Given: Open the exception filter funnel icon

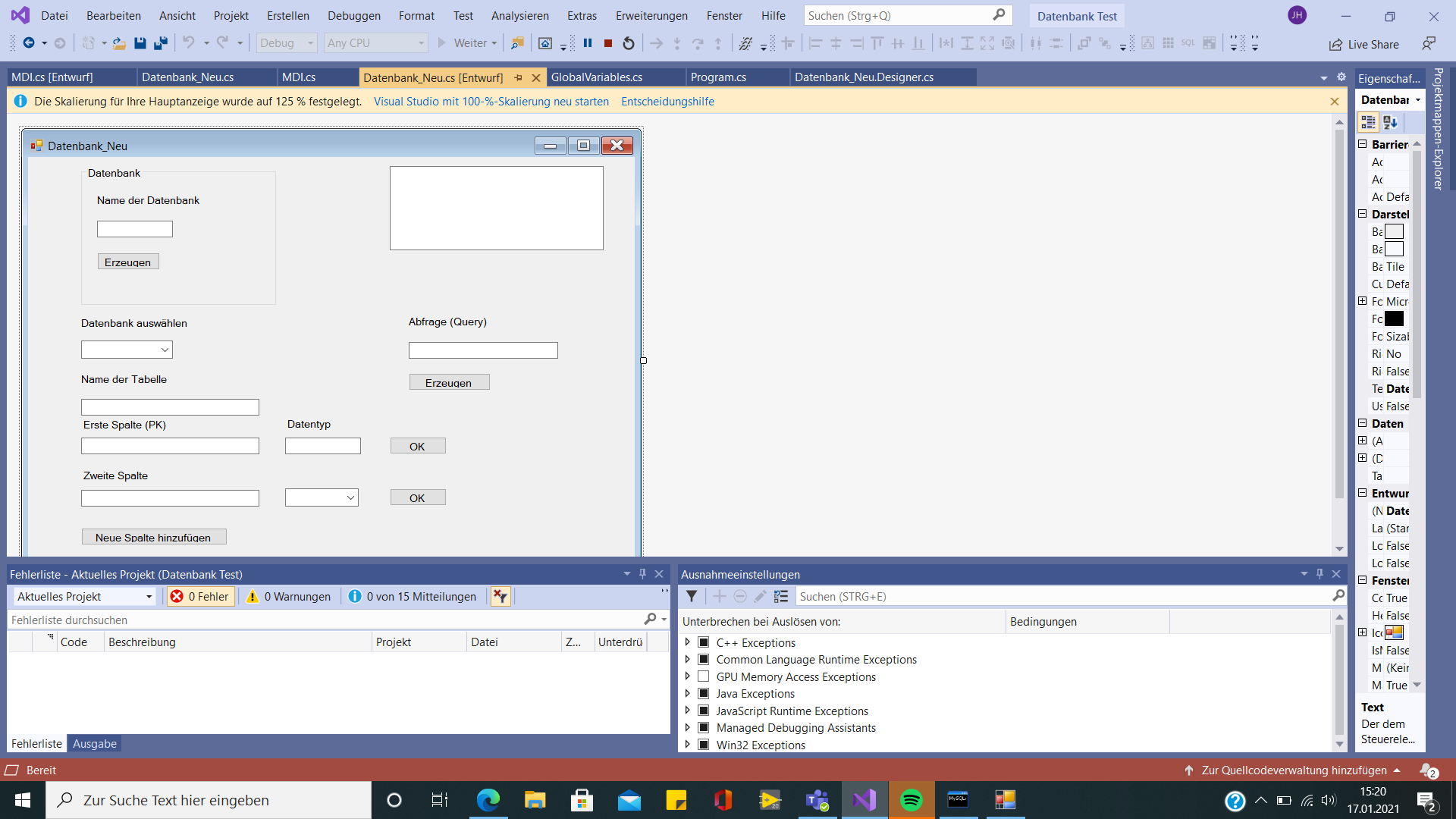Looking at the screenshot, I should [x=692, y=597].
